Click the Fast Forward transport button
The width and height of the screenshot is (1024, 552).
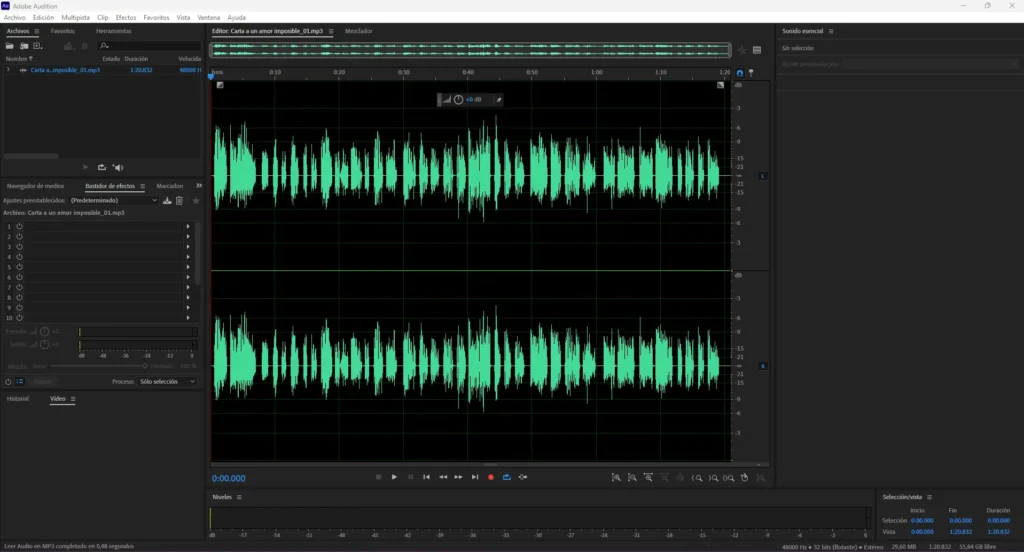458,477
